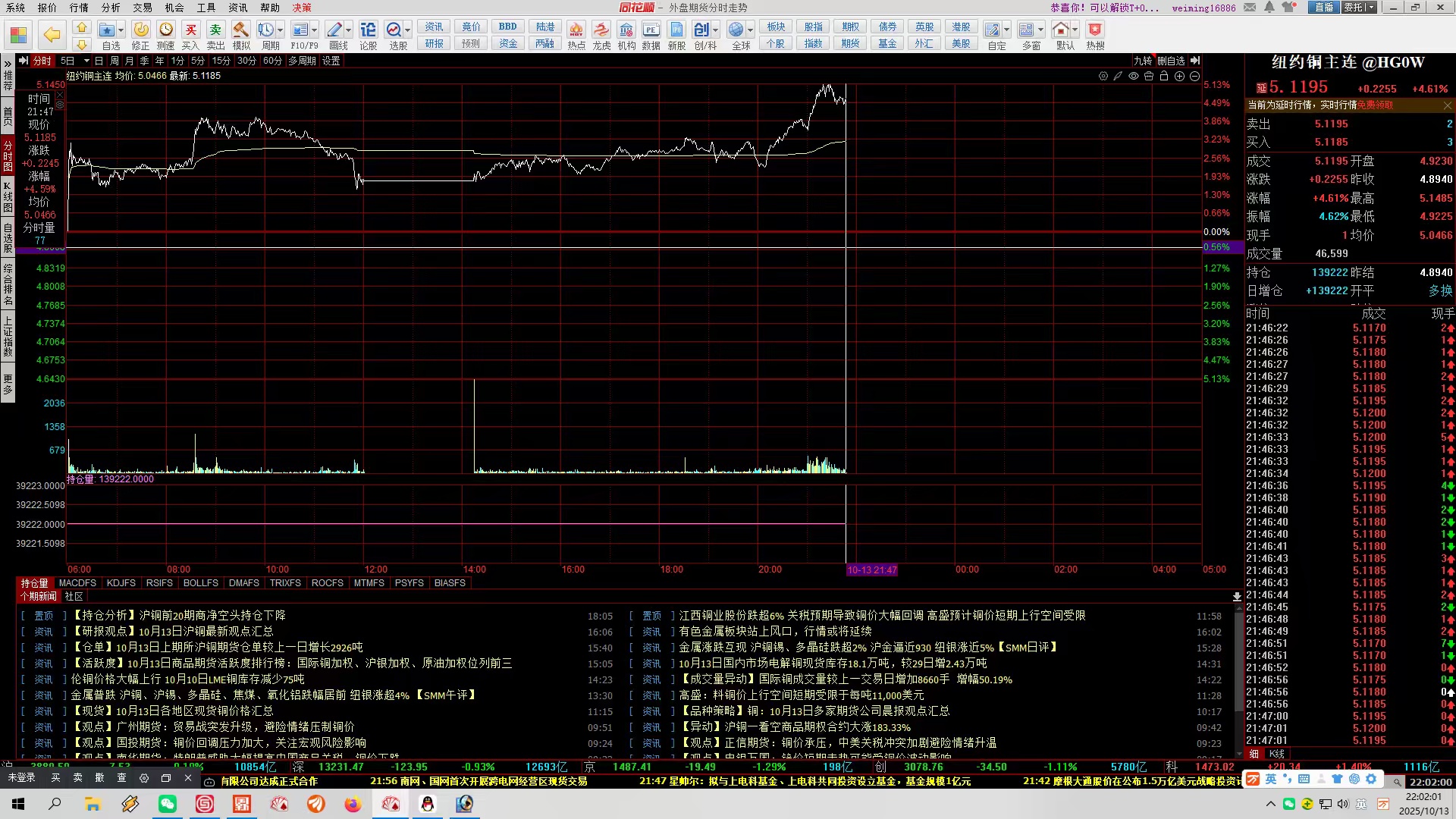Expand the 全球 globe dropdown arrow
This screenshot has height=819, width=1456.
click(751, 30)
